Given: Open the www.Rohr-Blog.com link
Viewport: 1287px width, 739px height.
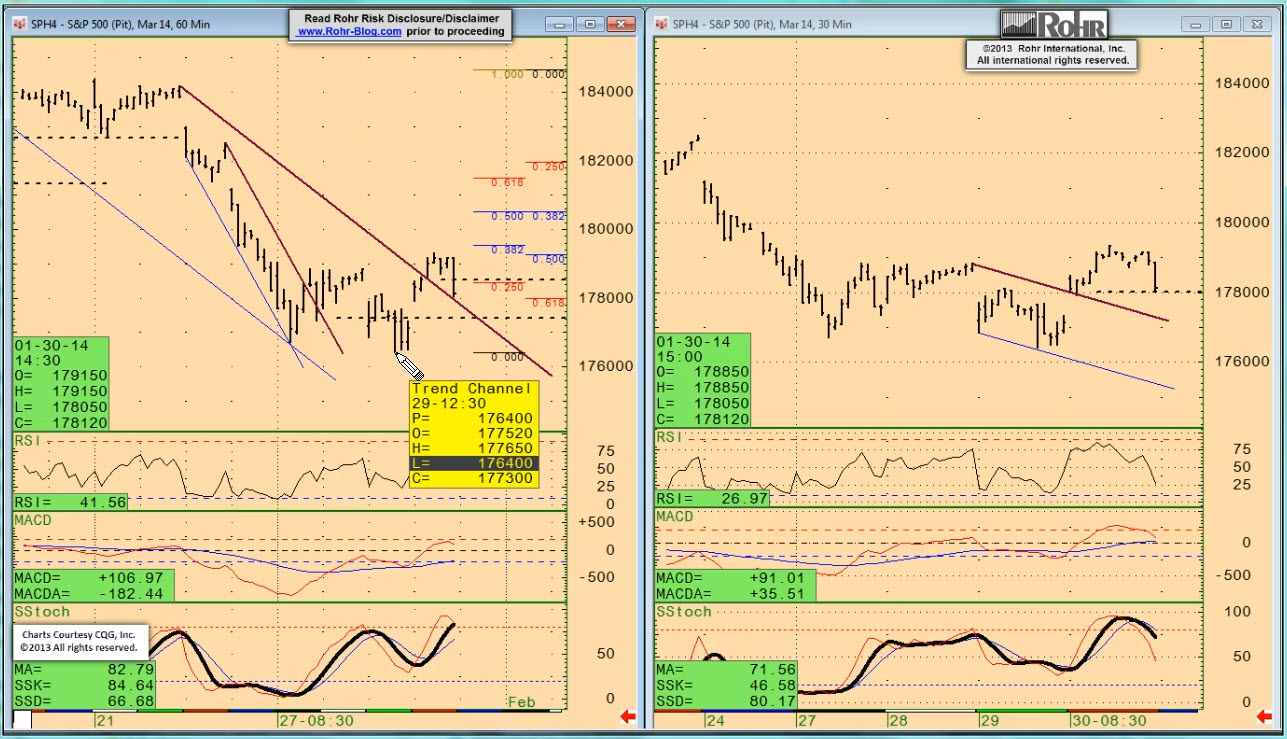Looking at the screenshot, I should [350, 32].
